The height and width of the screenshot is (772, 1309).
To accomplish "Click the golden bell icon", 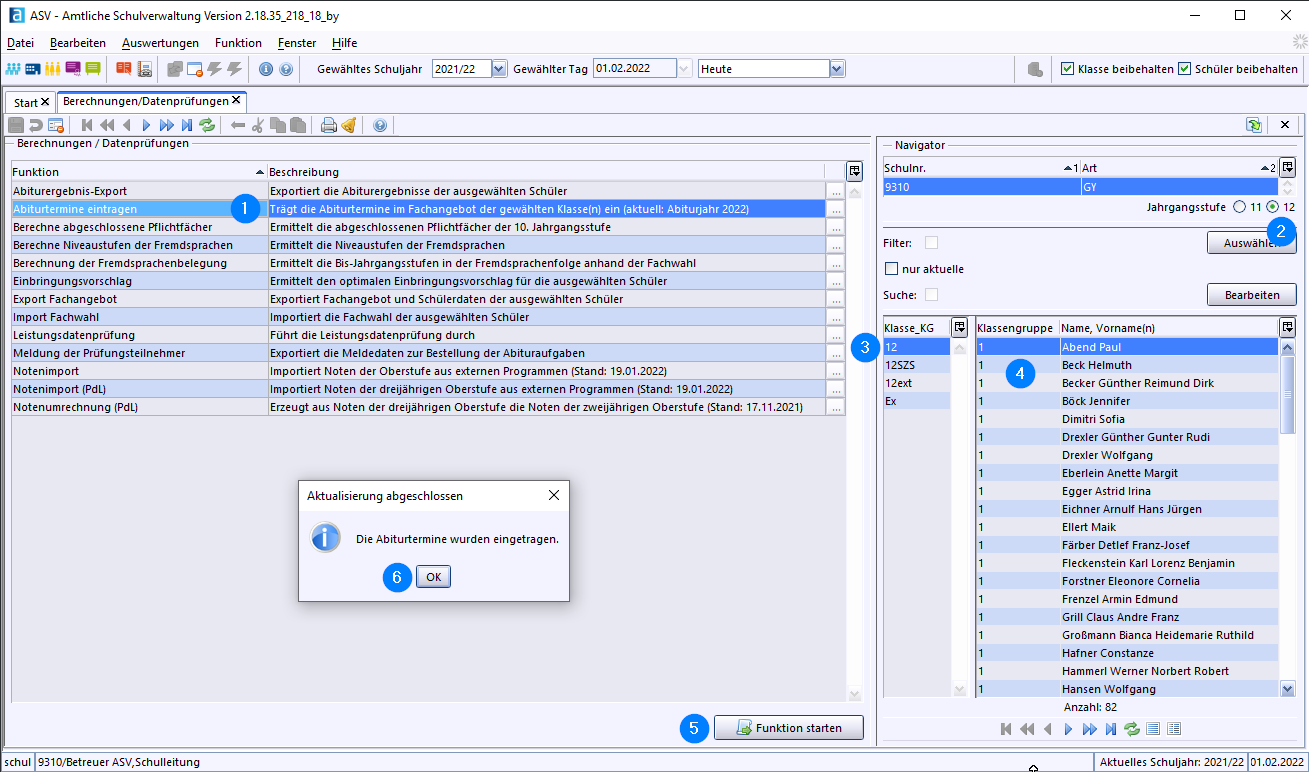I will pyautogui.click(x=348, y=125).
